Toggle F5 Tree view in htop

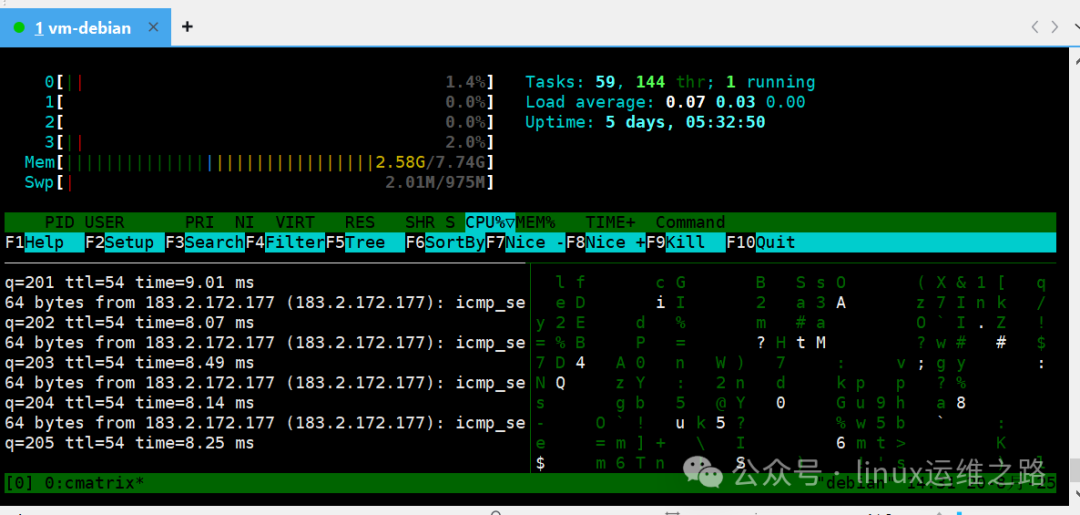pos(365,242)
